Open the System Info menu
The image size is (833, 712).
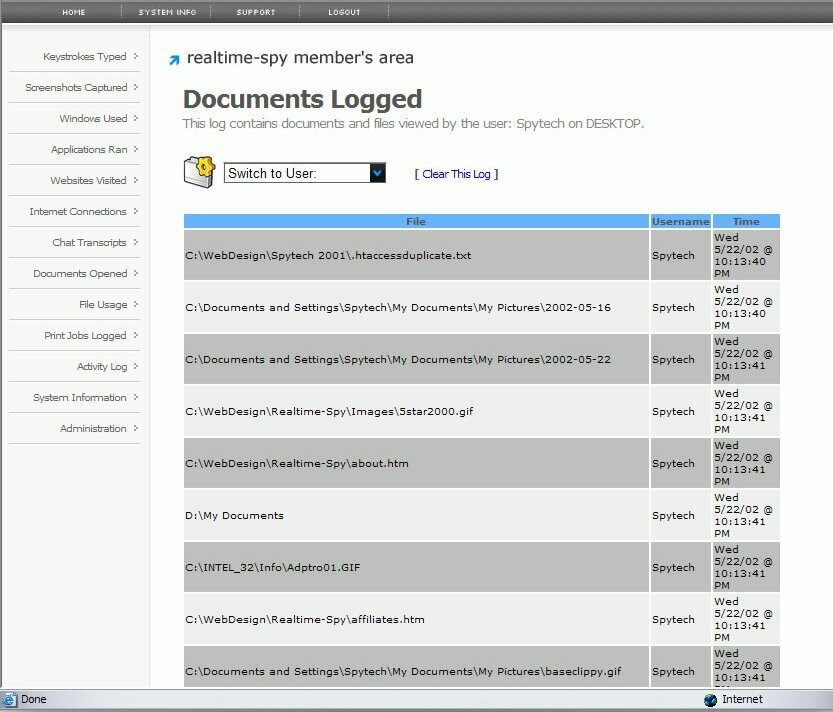click(167, 12)
